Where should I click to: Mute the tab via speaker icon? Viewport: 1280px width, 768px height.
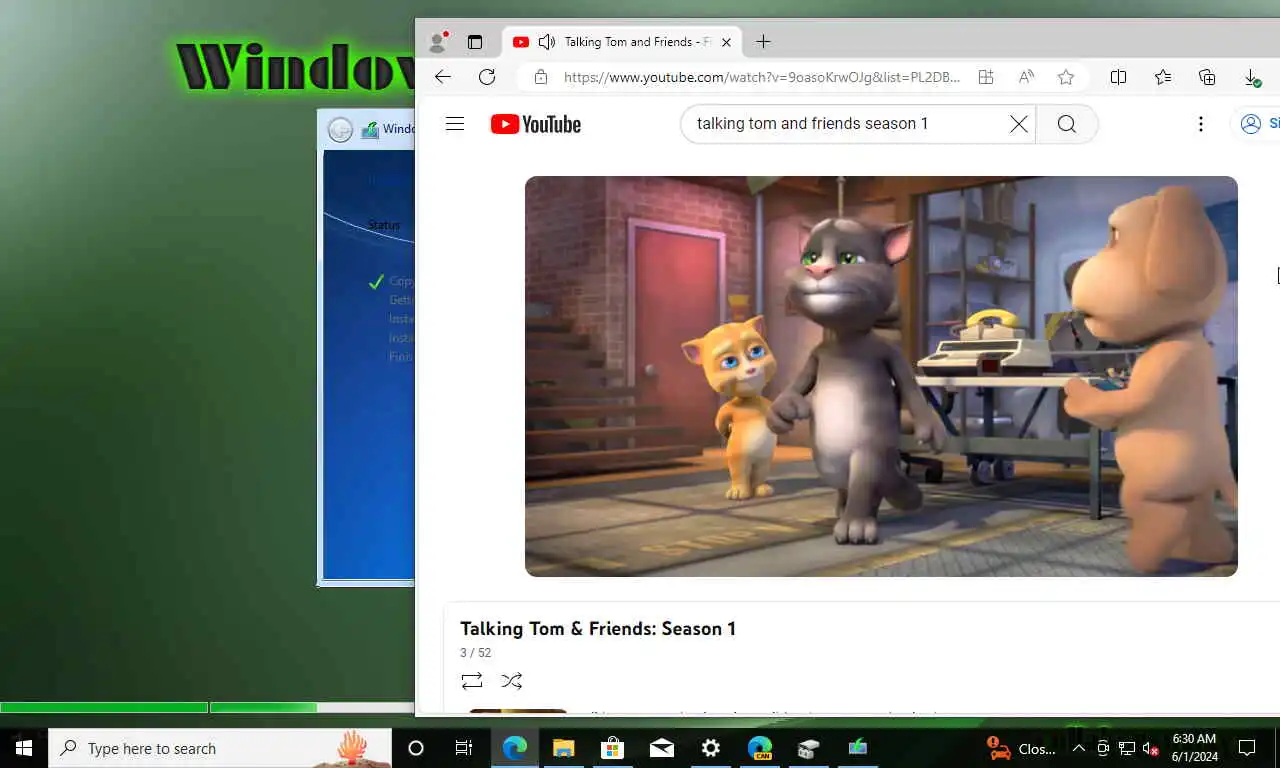[x=546, y=42]
